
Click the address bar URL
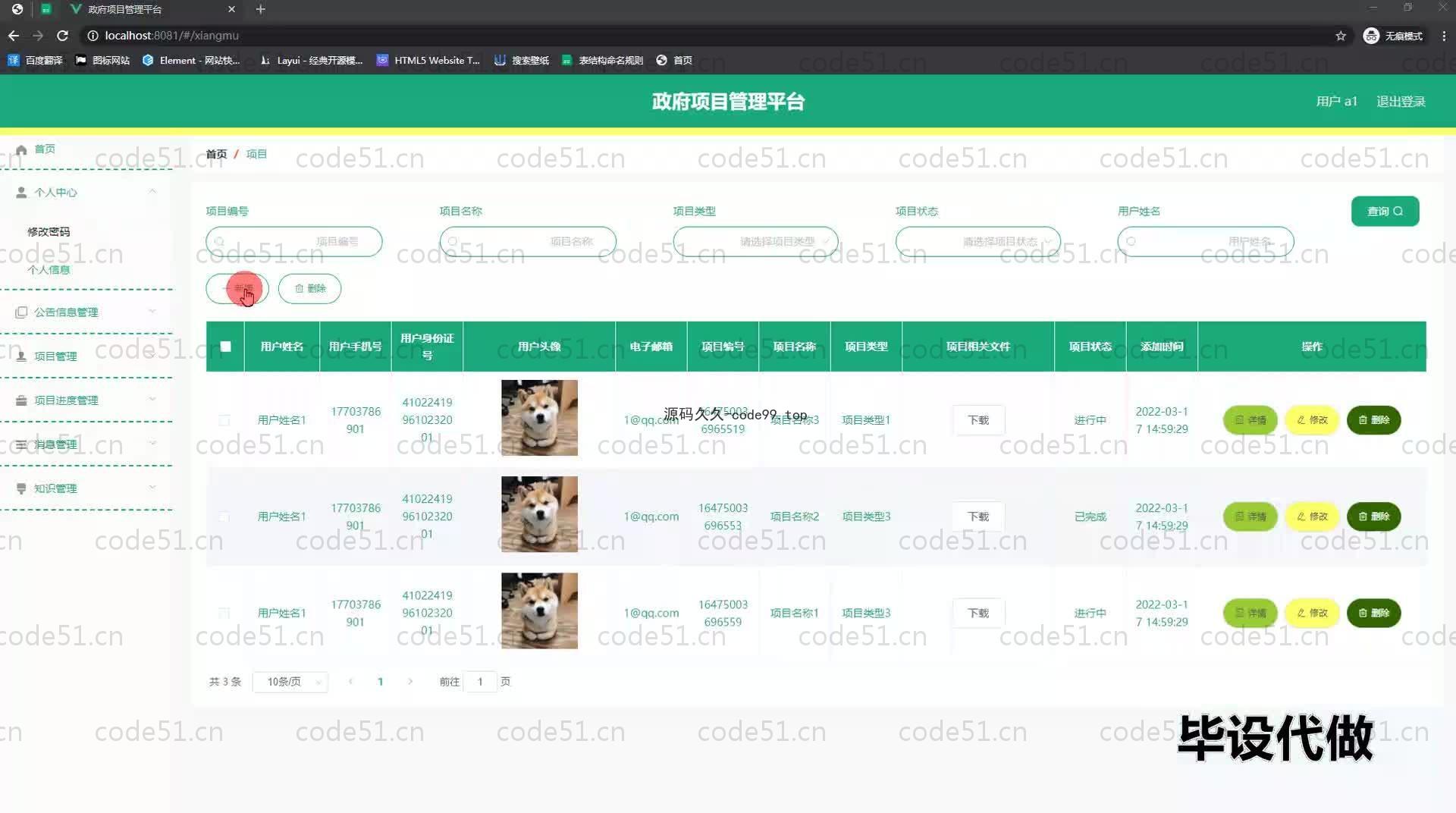click(x=171, y=36)
